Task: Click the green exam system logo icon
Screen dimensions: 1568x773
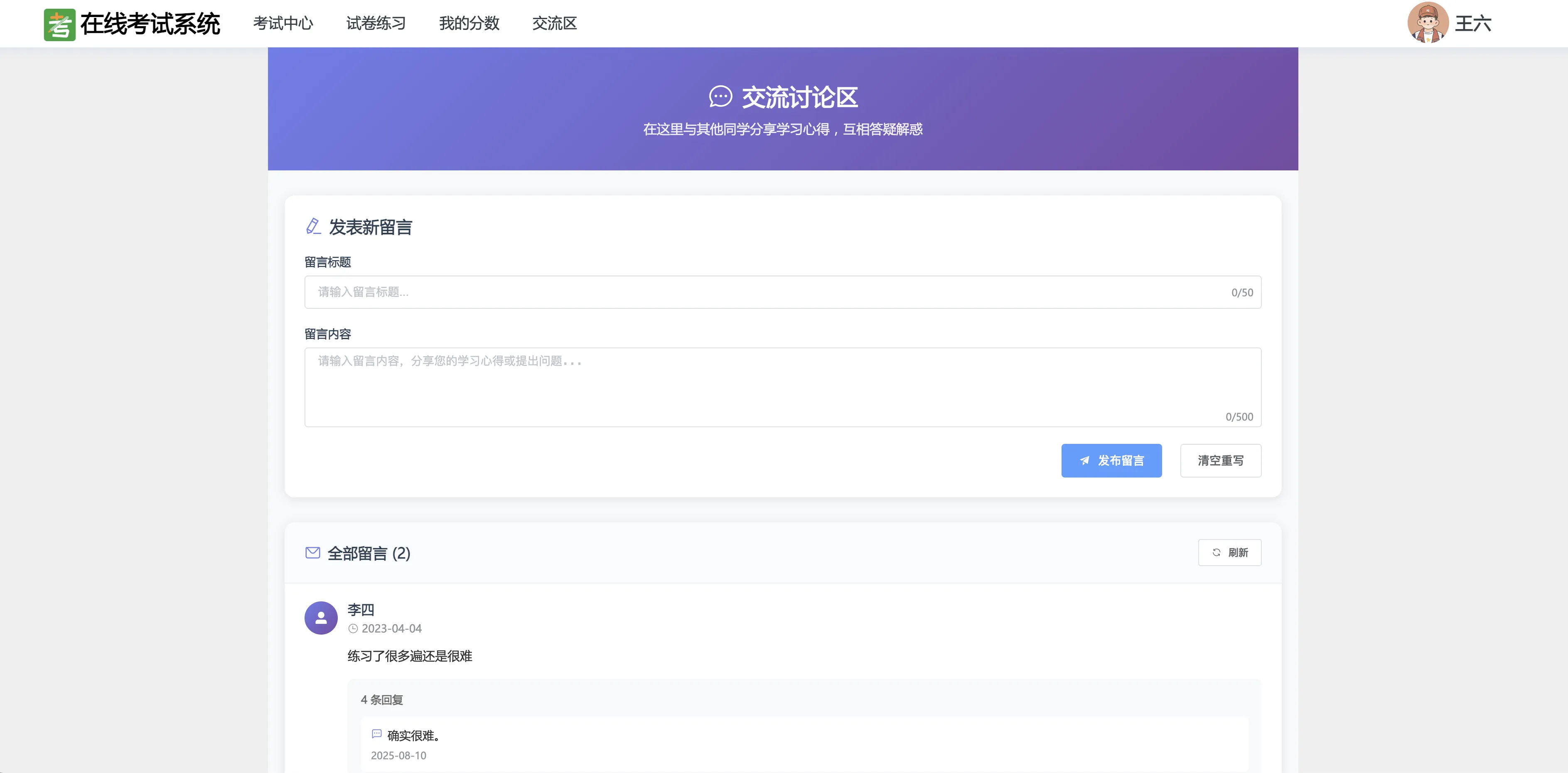Action: coord(60,25)
